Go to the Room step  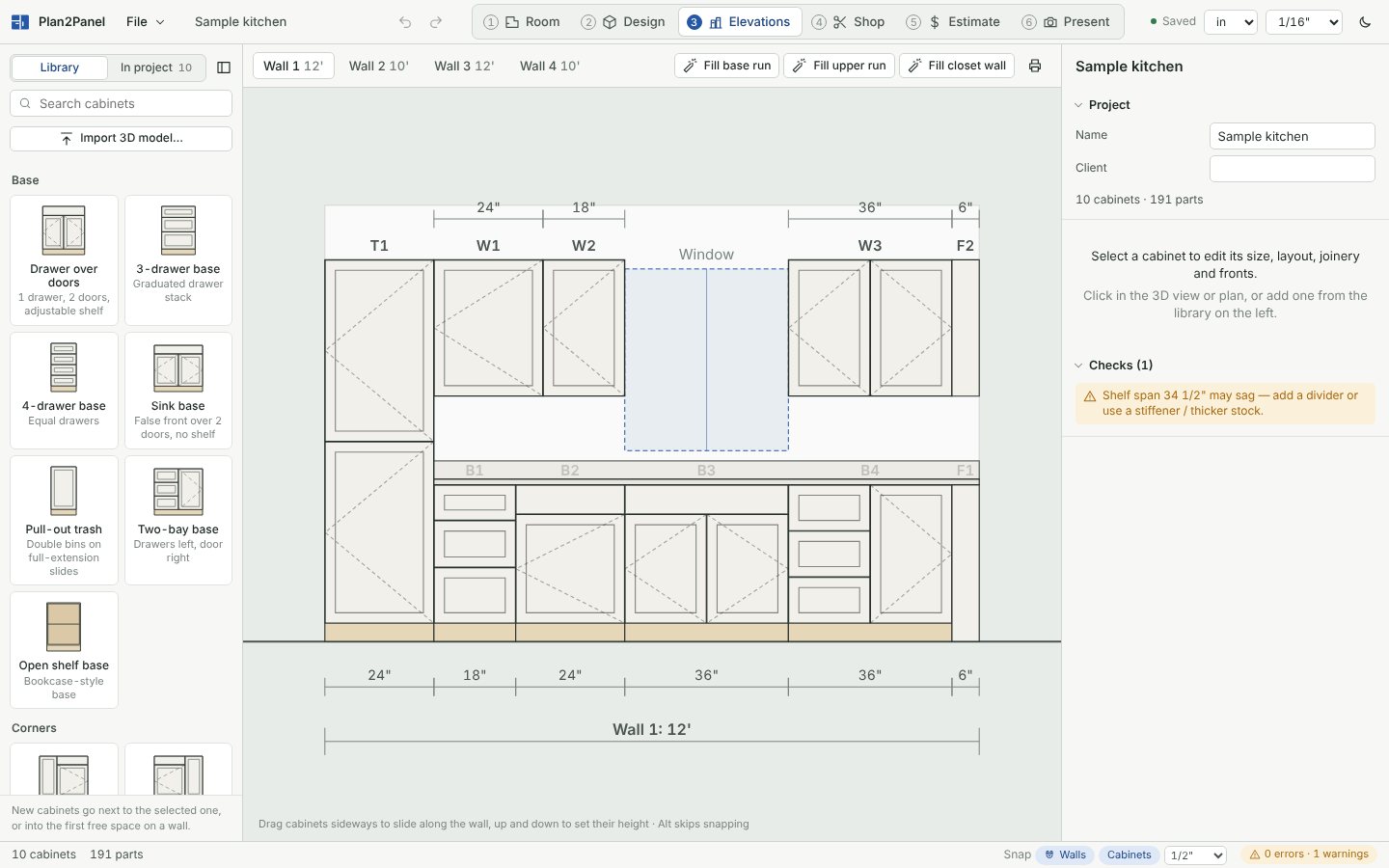point(522,22)
